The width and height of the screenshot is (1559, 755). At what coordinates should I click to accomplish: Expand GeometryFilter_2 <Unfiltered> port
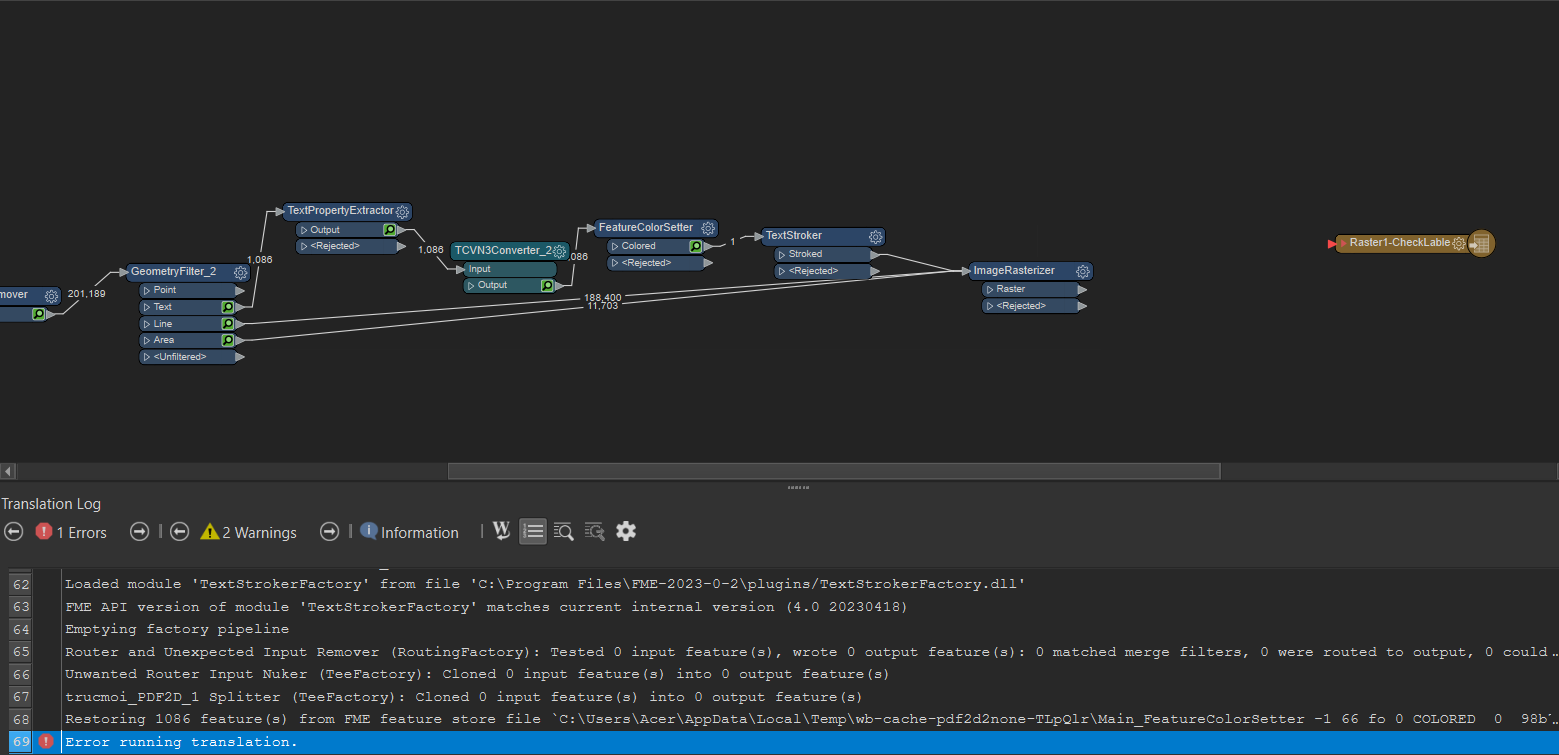pyautogui.click(x=146, y=357)
